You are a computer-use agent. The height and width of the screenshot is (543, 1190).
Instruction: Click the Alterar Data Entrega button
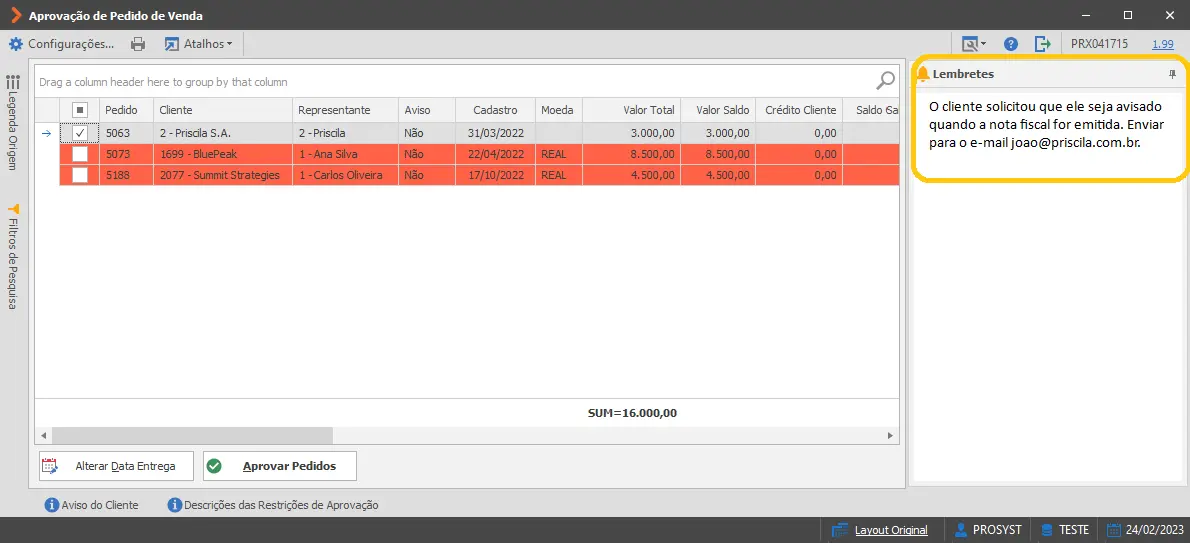[x=116, y=466]
